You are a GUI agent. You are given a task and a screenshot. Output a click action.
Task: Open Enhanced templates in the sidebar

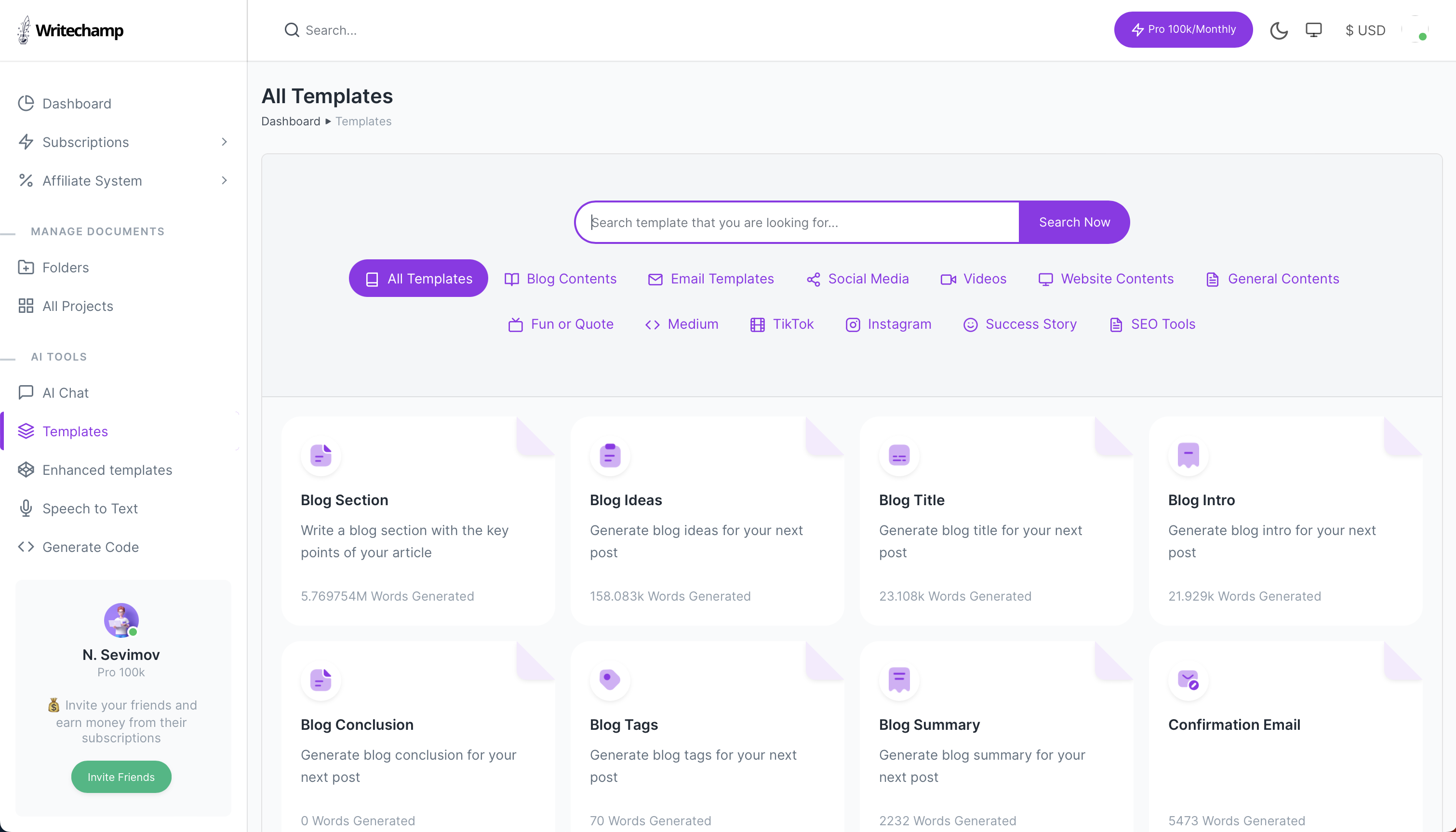[x=107, y=470]
